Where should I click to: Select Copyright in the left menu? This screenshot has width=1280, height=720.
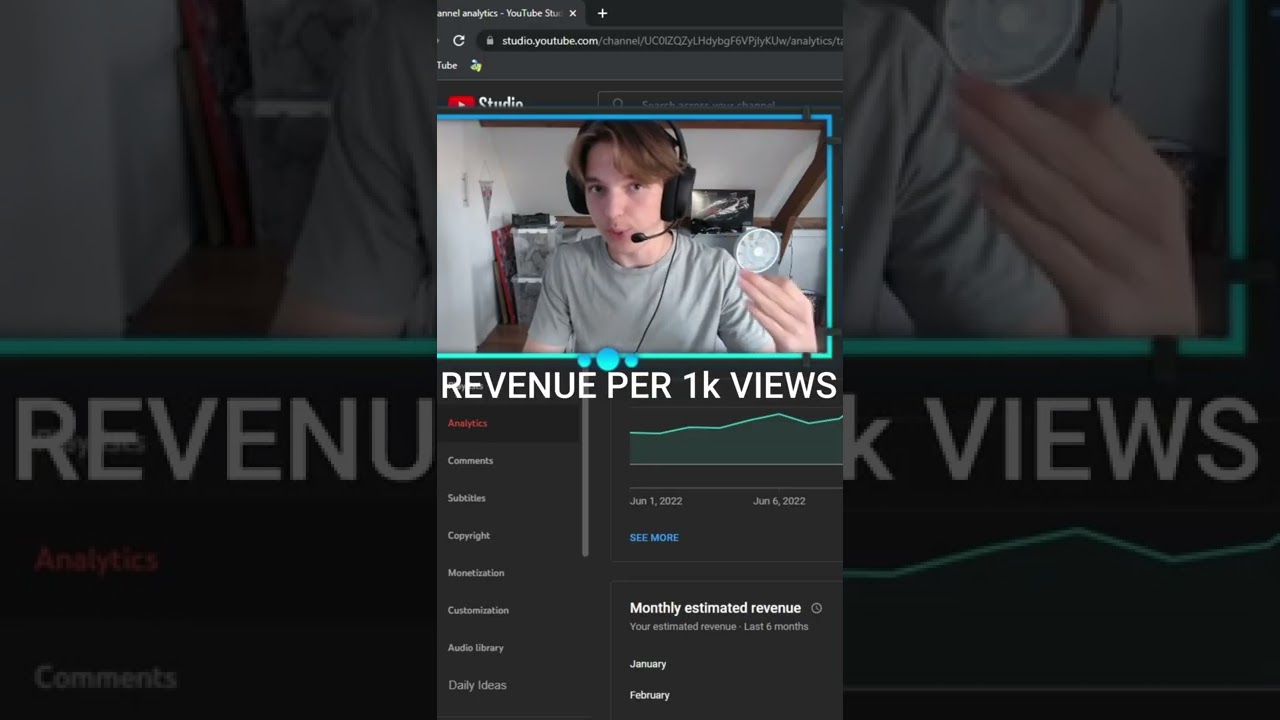(x=469, y=536)
